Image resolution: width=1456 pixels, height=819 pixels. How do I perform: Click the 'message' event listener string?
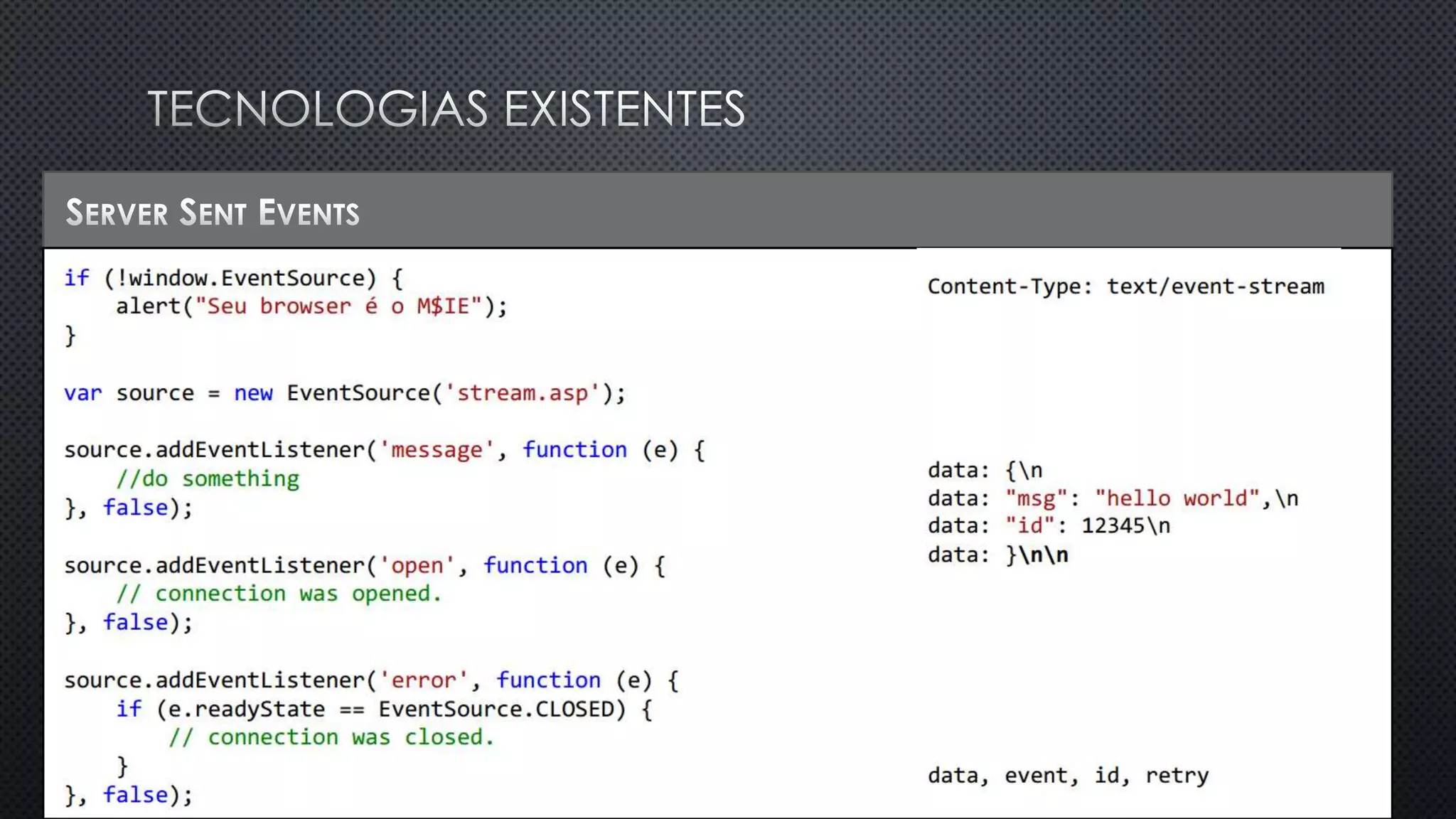[x=437, y=450]
